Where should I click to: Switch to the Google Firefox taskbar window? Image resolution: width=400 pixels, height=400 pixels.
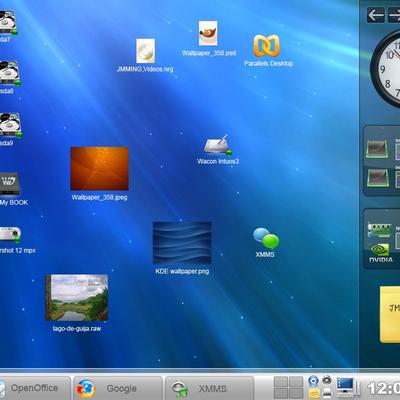pos(118,388)
